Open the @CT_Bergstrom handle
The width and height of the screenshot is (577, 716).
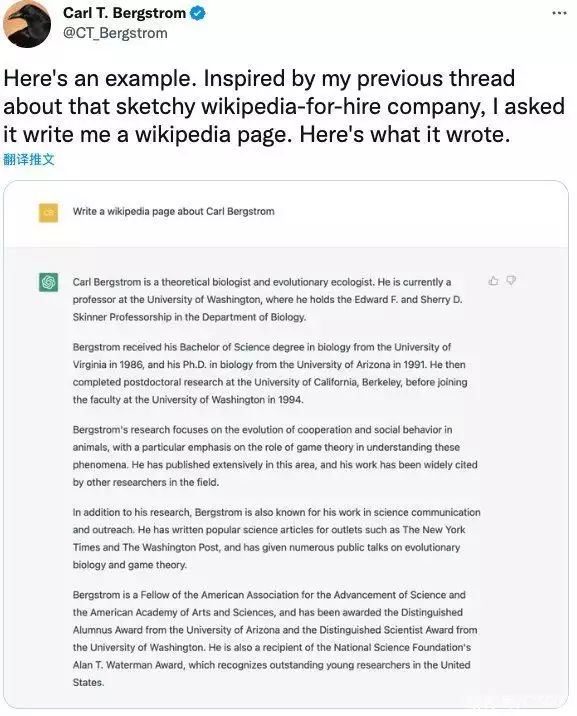[115, 33]
